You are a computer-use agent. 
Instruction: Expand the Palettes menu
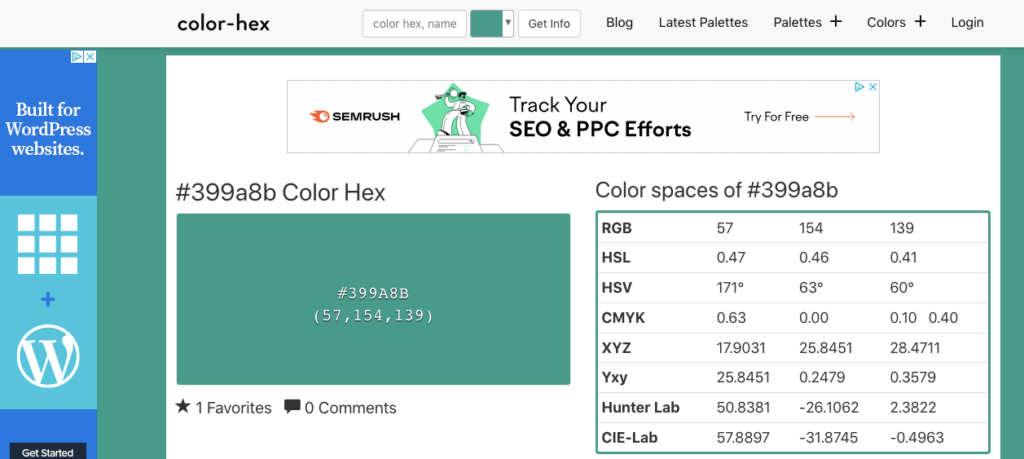click(798, 22)
